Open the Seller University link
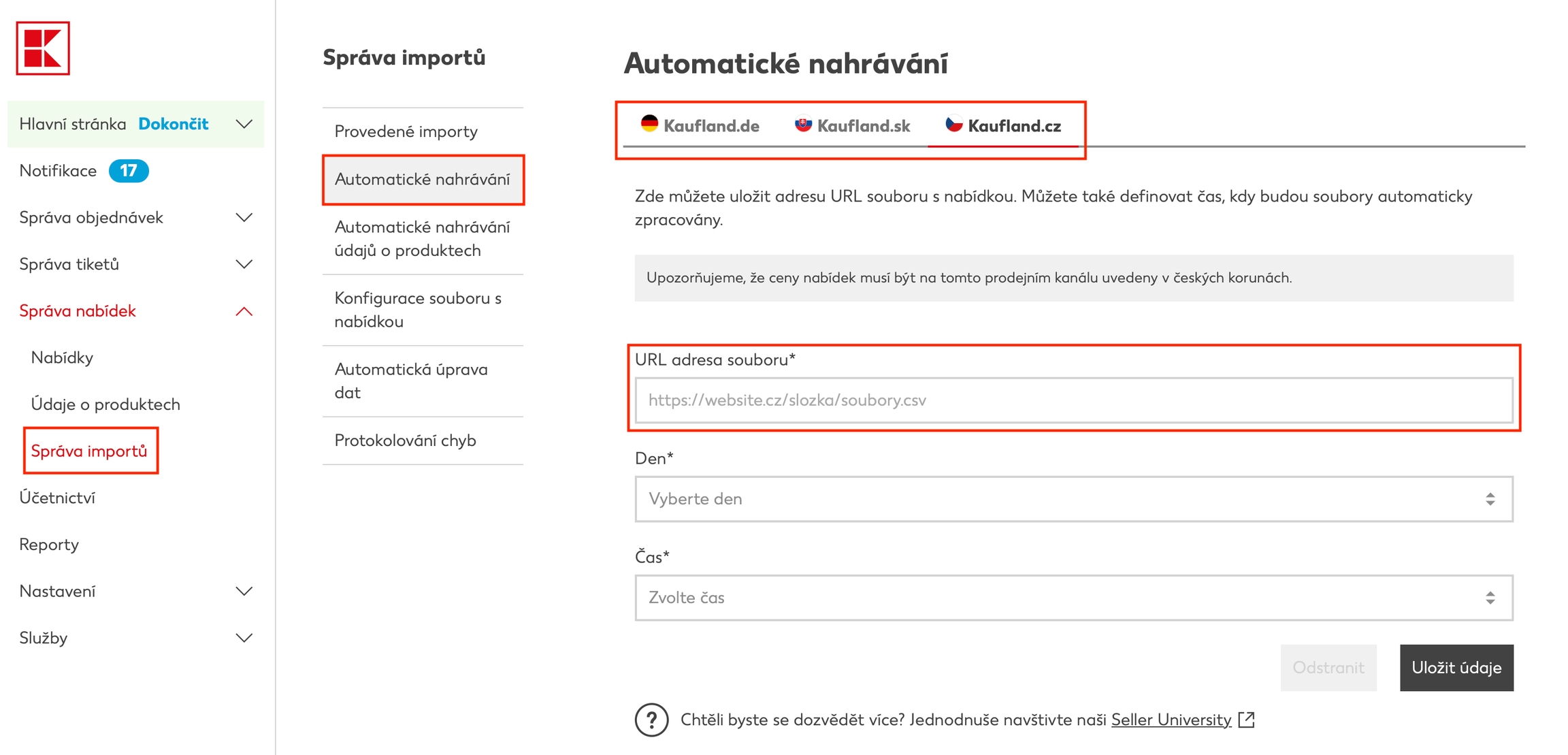Screen dimensions: 1568x755 [1171, 720]
